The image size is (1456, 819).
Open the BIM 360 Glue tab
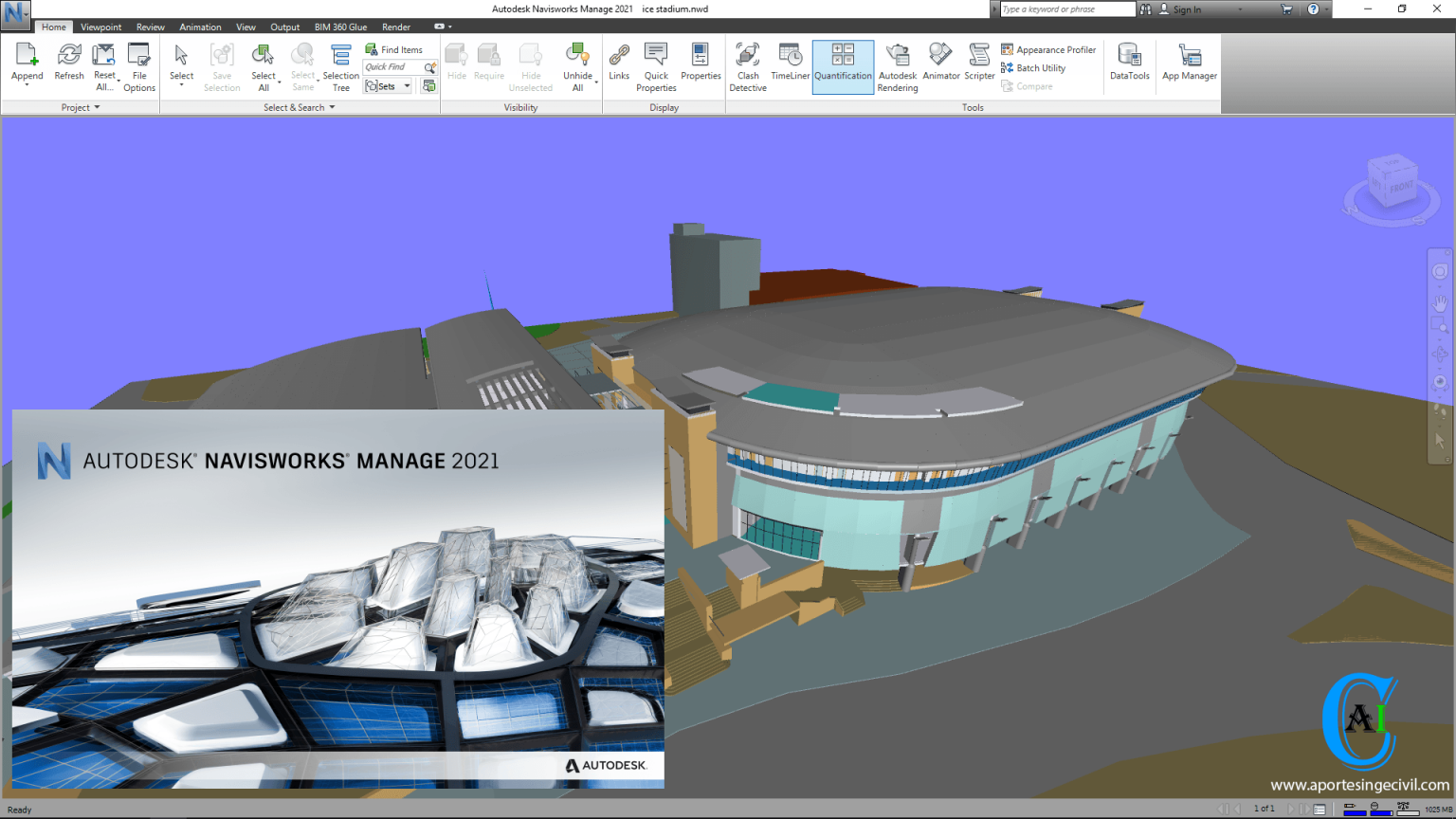point(340,27)
